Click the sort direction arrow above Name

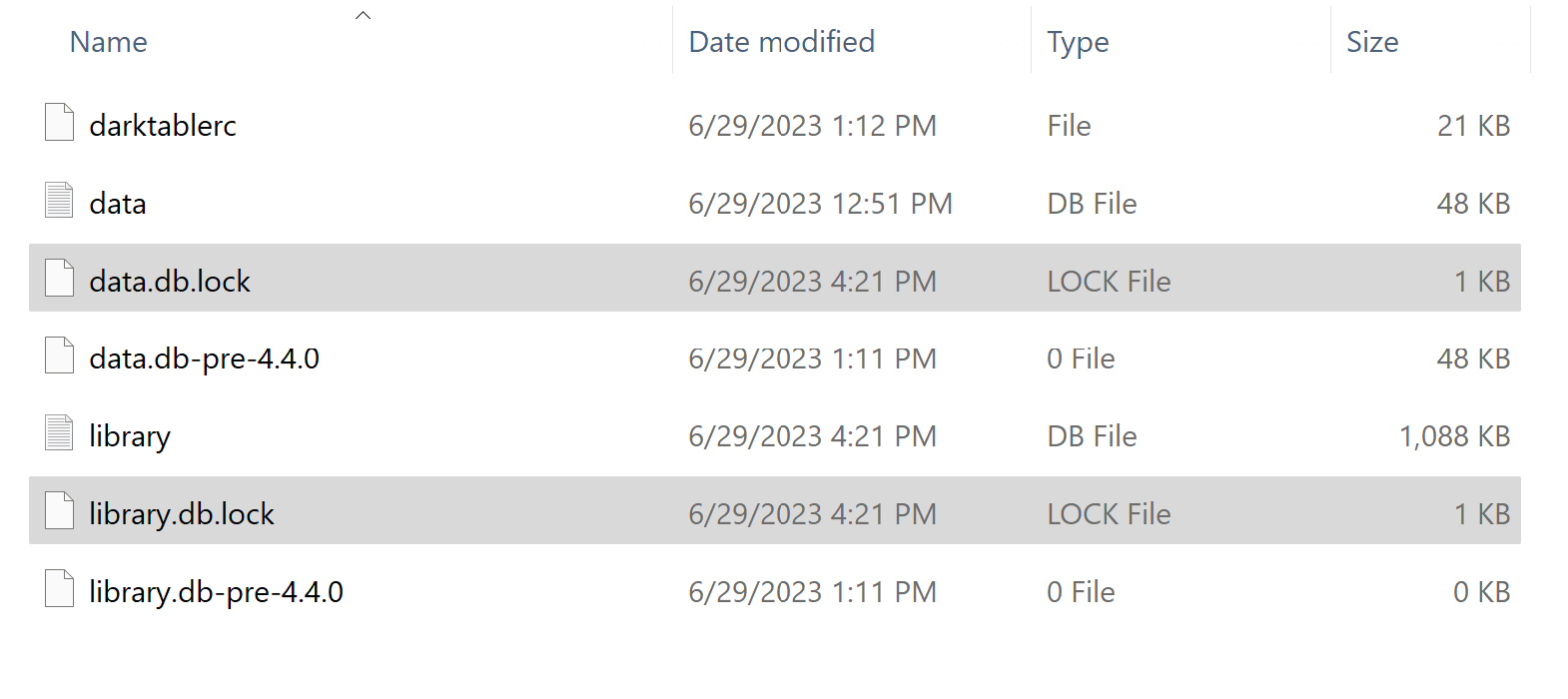(x=363, y=14)
